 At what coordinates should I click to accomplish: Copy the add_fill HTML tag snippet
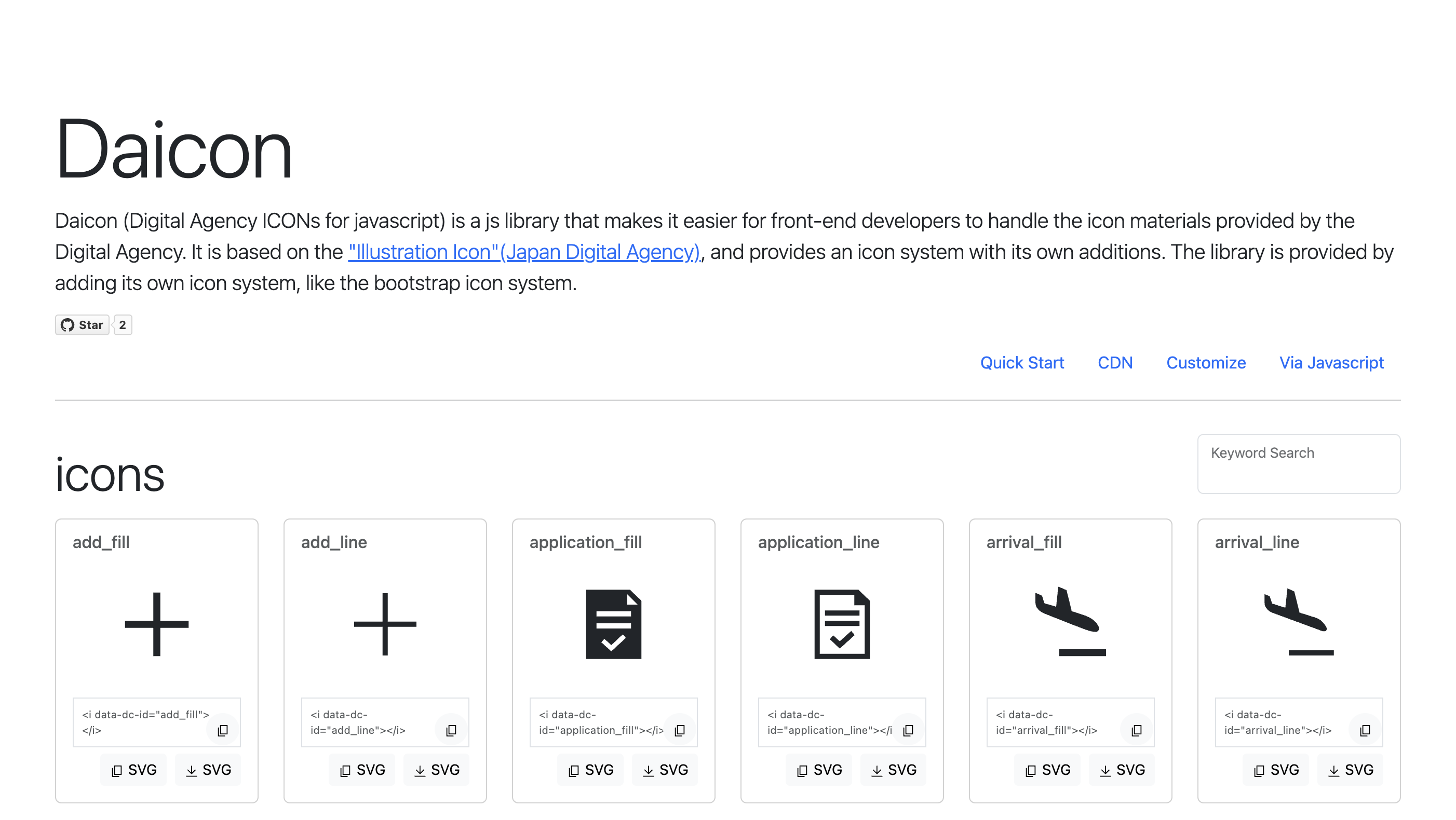click(223, 730)
